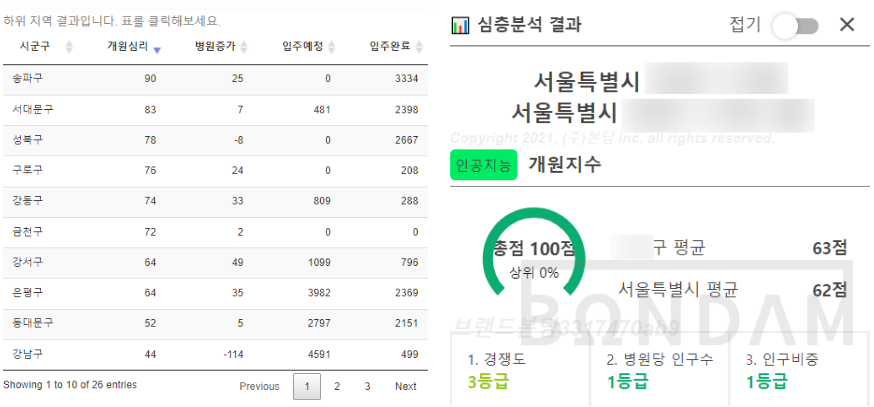Toggle the 접기 switch

795,25
